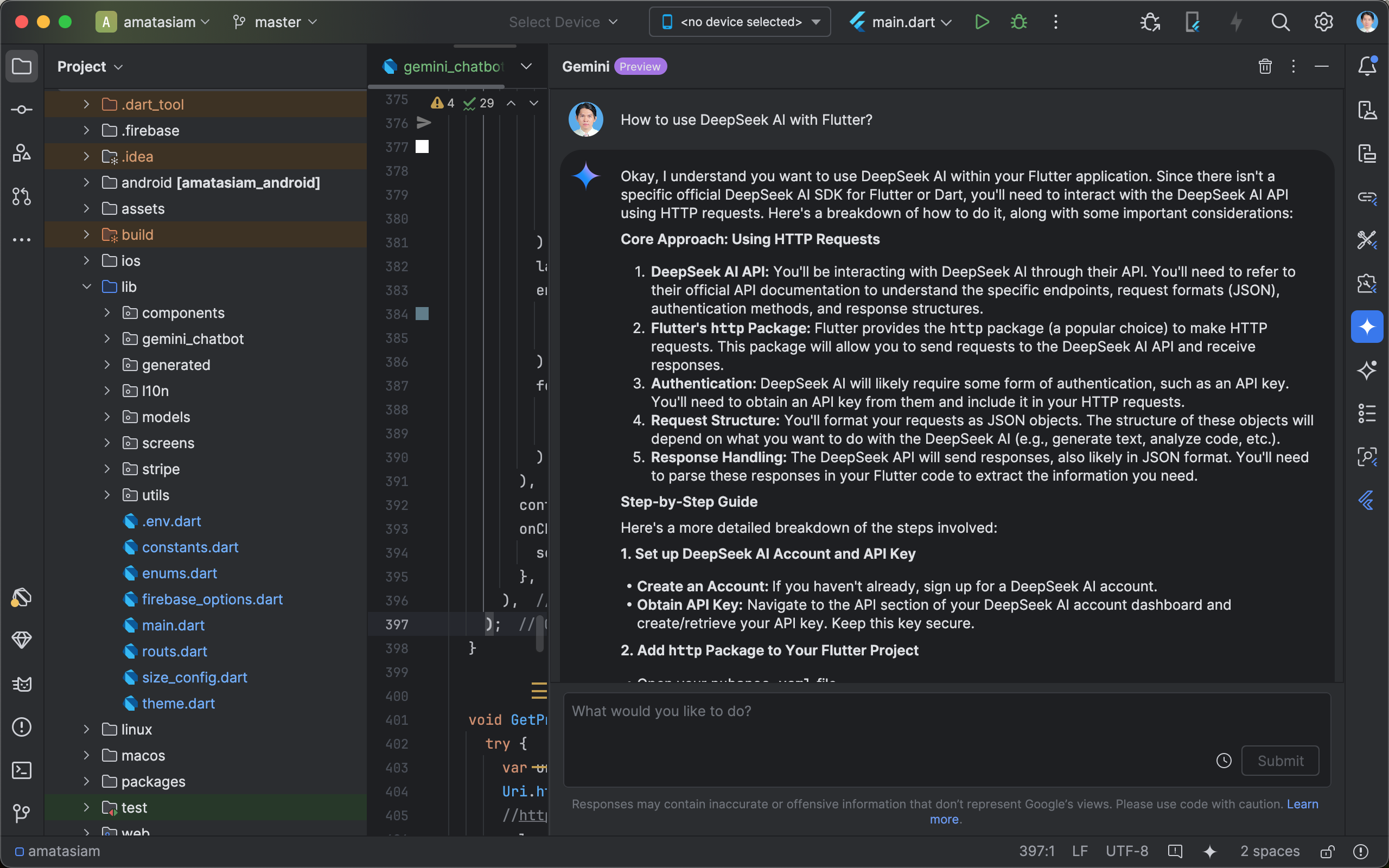Open the Structure tool window icon
This screenshot has width=1389, height=868.
[x=22, y=152]
